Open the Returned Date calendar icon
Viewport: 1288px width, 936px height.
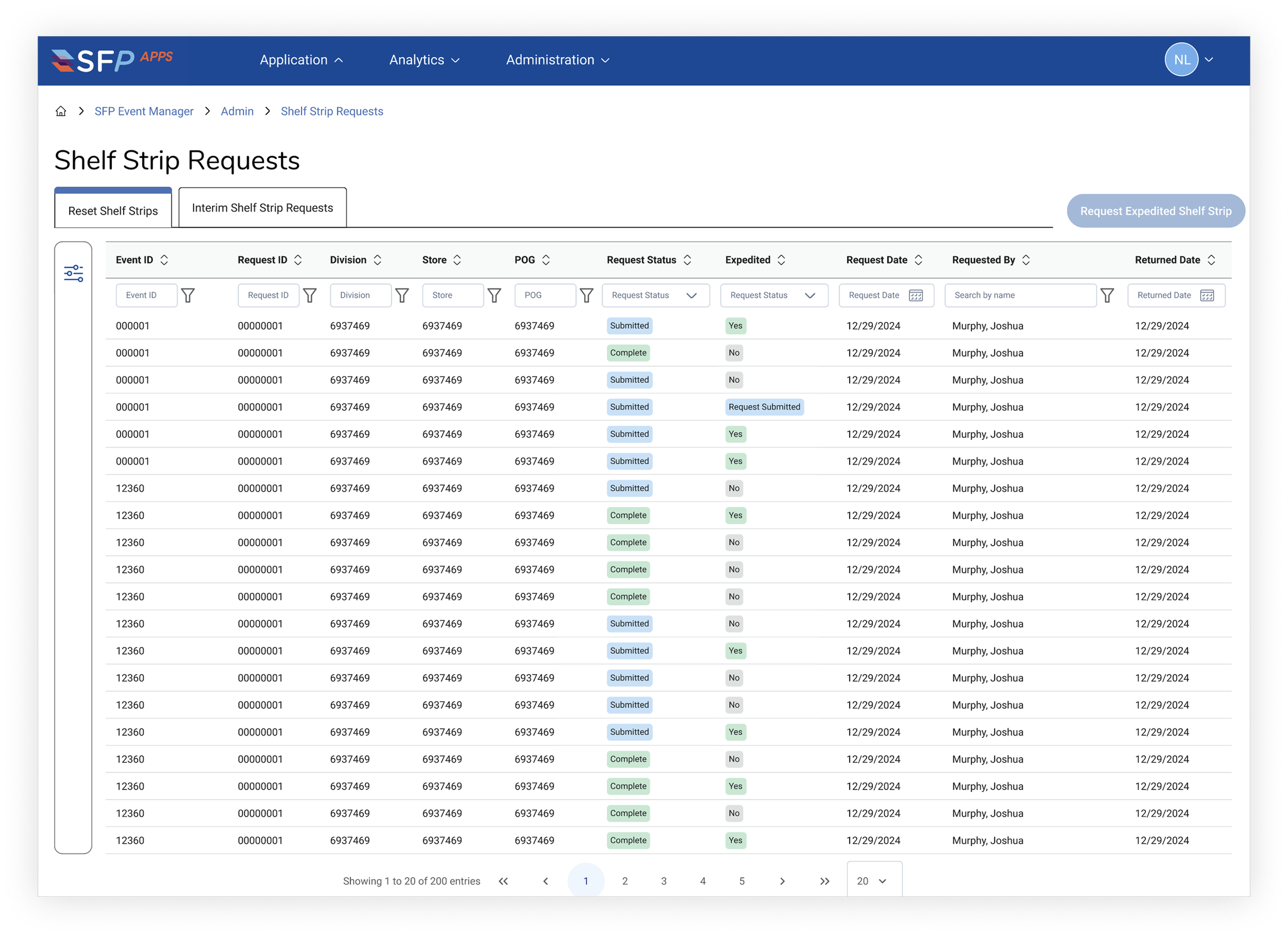coord(1207,295)
